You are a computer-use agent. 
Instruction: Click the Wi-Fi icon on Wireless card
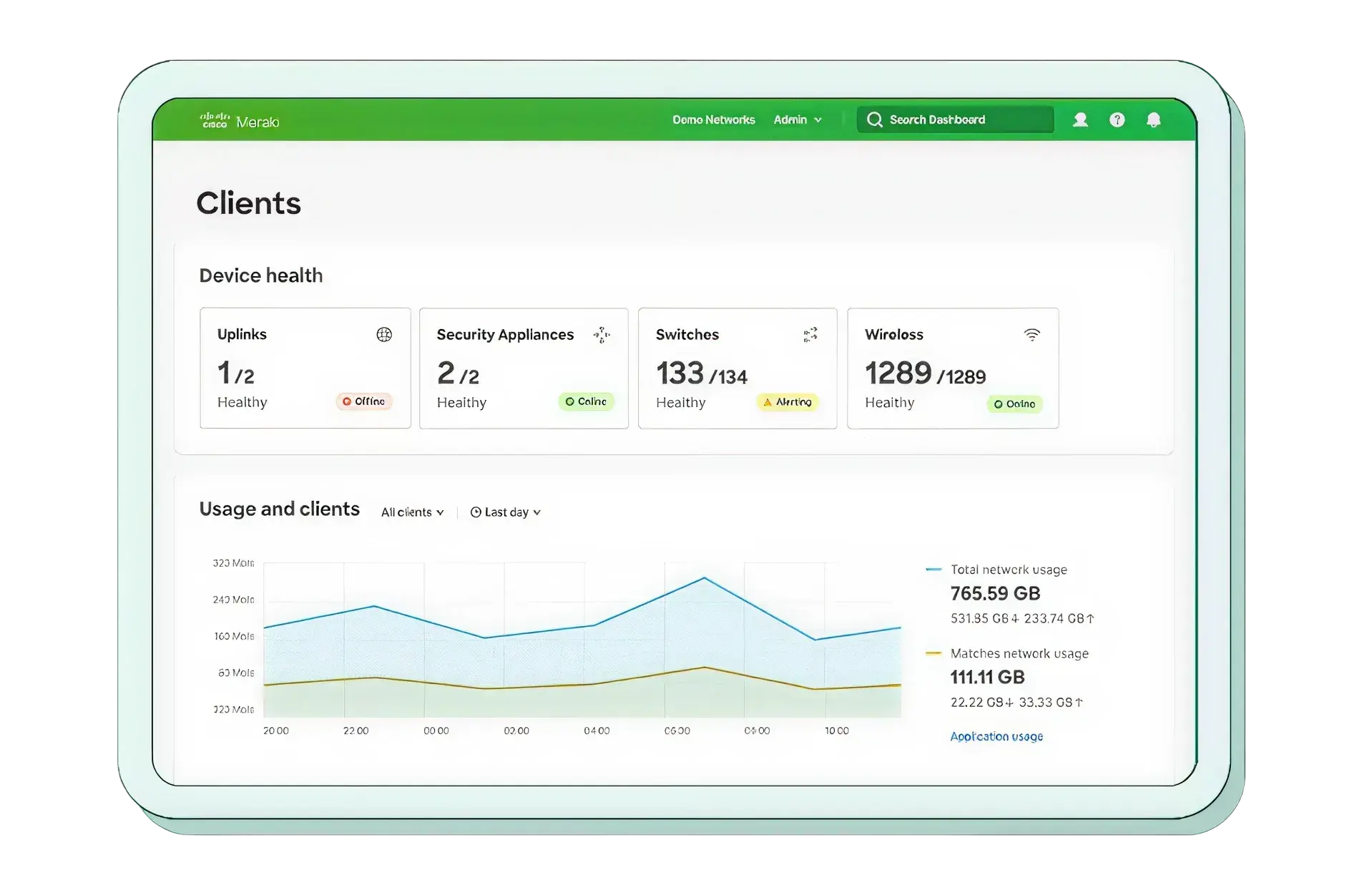click(x=1032, y=334)
